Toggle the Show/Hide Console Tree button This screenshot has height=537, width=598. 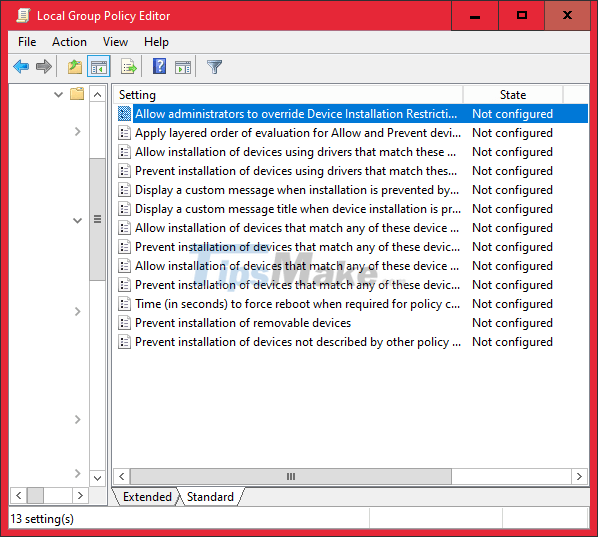click(98, 66)
